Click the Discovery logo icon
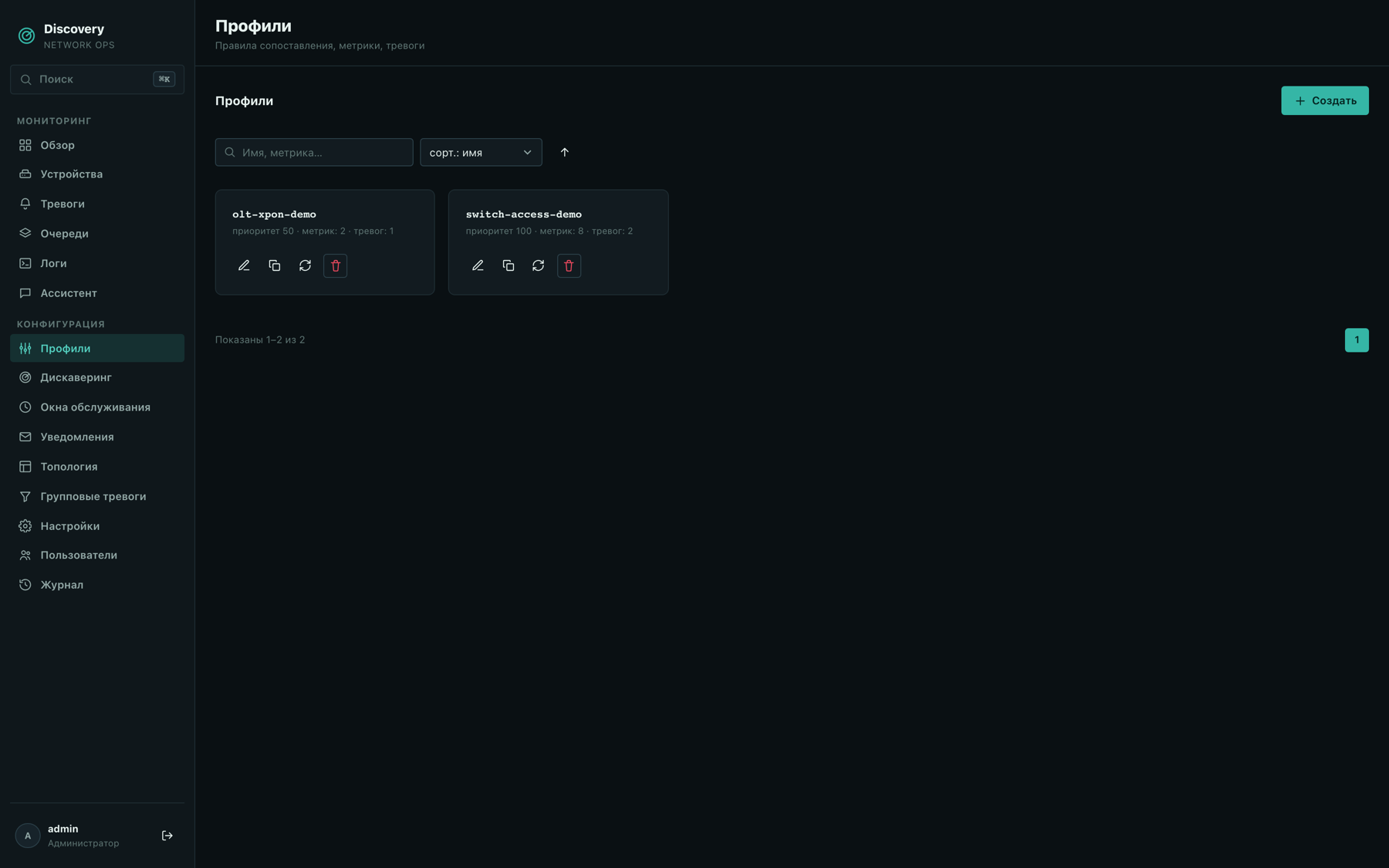 point(26,35)
